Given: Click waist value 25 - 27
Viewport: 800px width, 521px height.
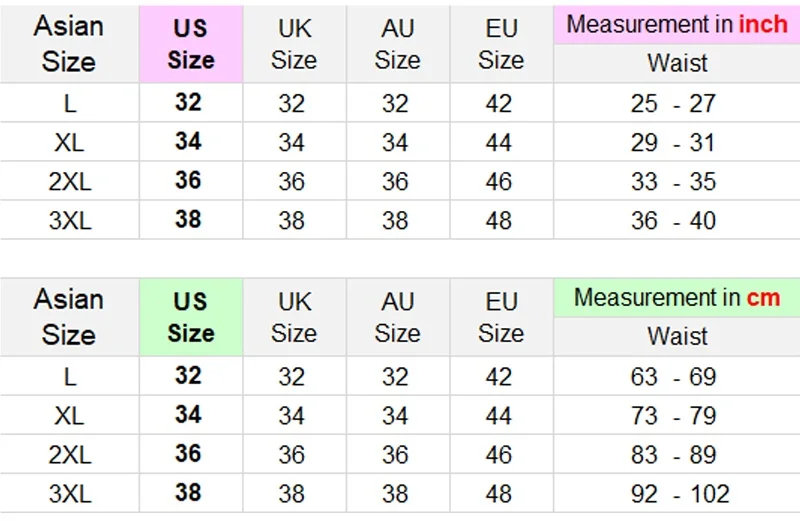Looking at the screenshot, I should (673, 104).
